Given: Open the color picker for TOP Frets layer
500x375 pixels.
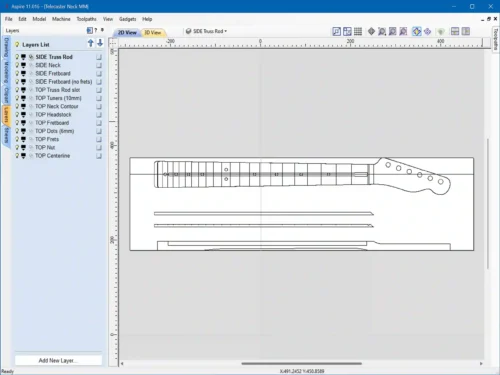Looking at the screenshot, I should 23,139.
